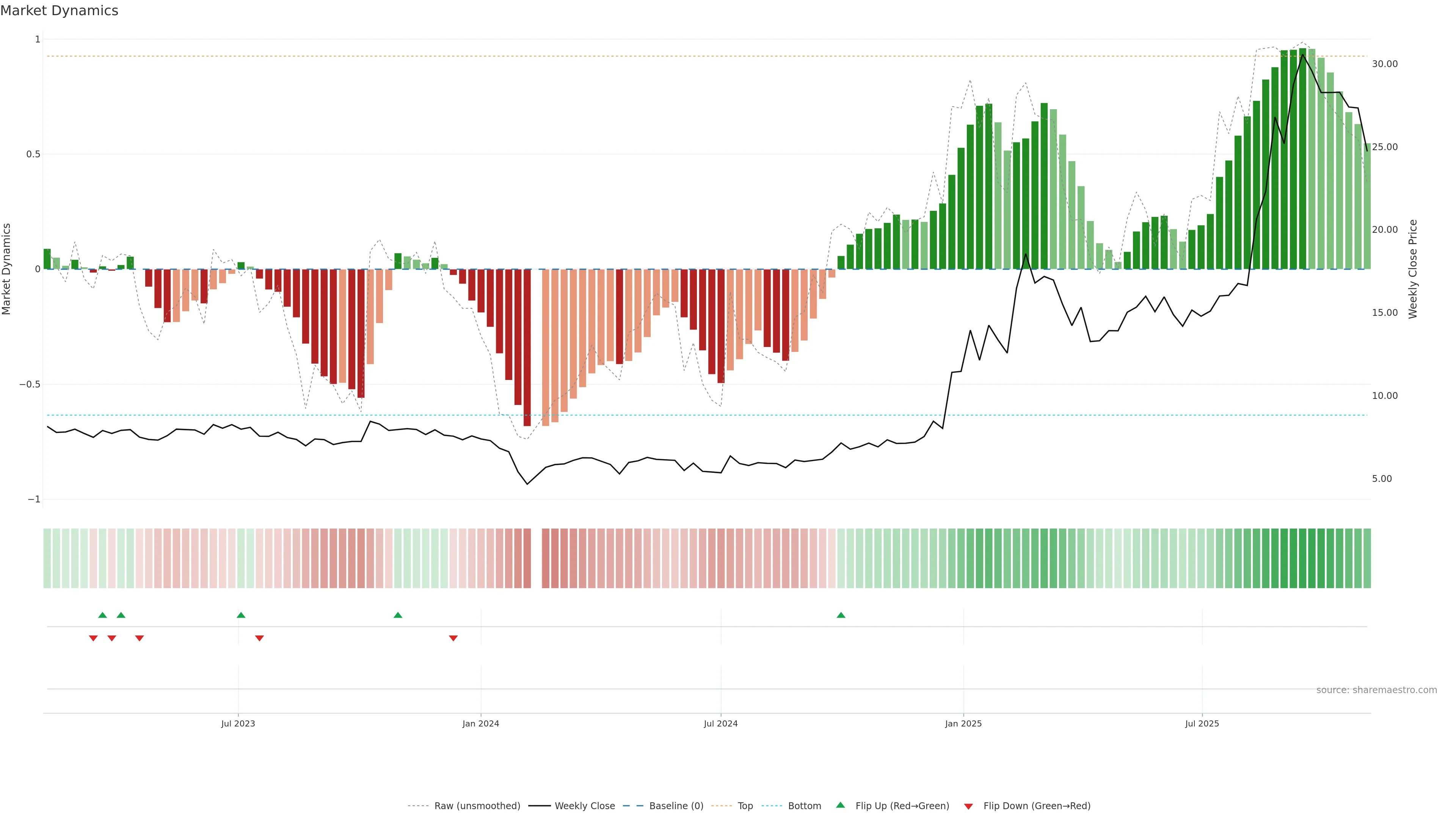Click the leftmost green flip-up triangle marker
The height and width of the screenshot is (819, 1456).
[102, 615]
